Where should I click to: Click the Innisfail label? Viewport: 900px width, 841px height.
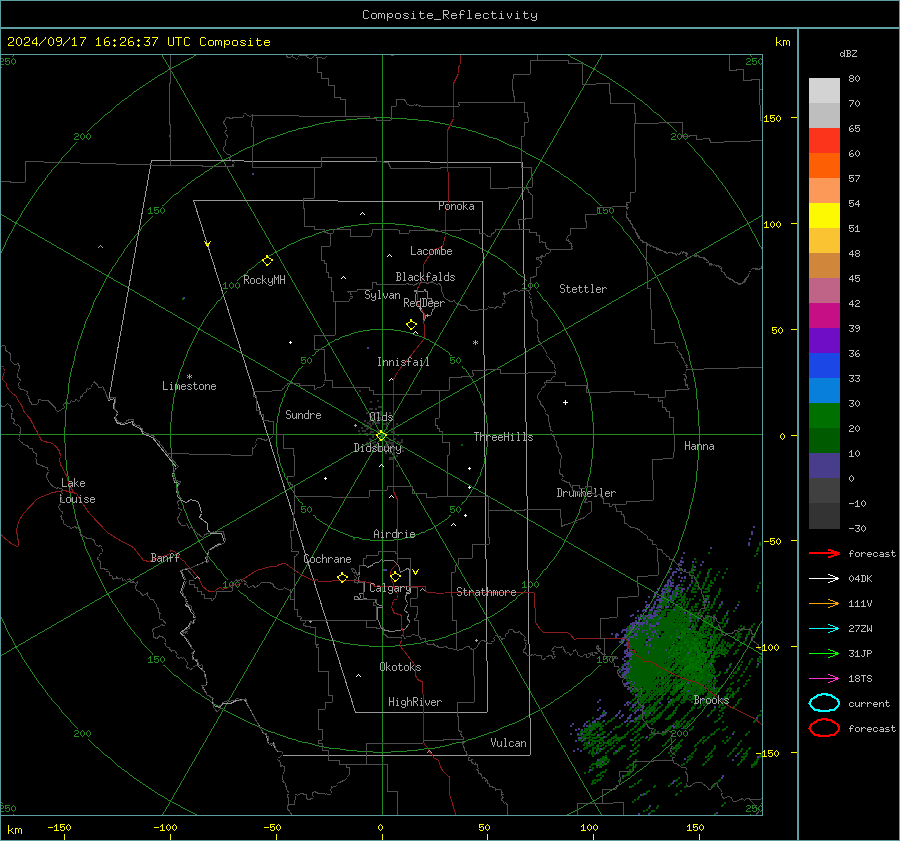pyautogui.click(x=403, y=362)
